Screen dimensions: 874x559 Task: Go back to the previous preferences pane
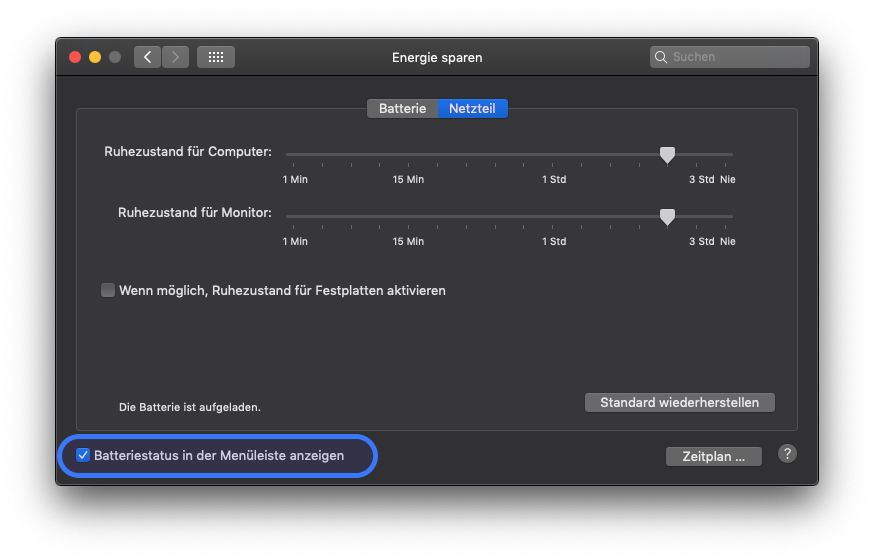(x=148, y=57)
